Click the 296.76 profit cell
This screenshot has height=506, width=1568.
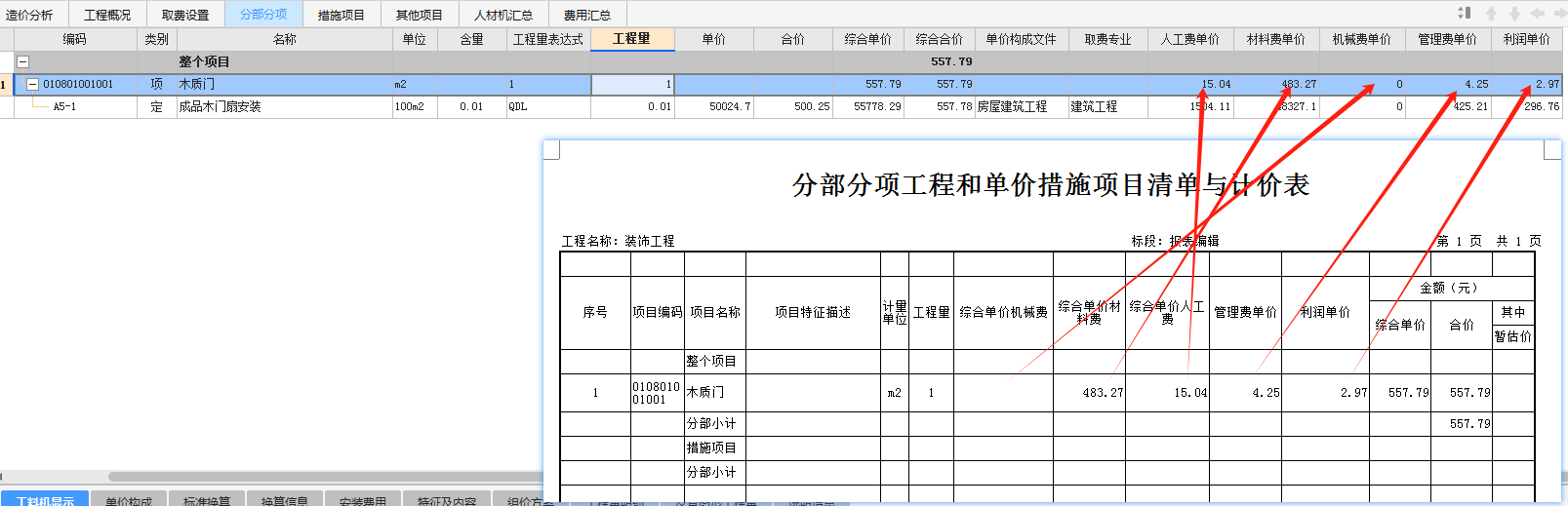1527,107
